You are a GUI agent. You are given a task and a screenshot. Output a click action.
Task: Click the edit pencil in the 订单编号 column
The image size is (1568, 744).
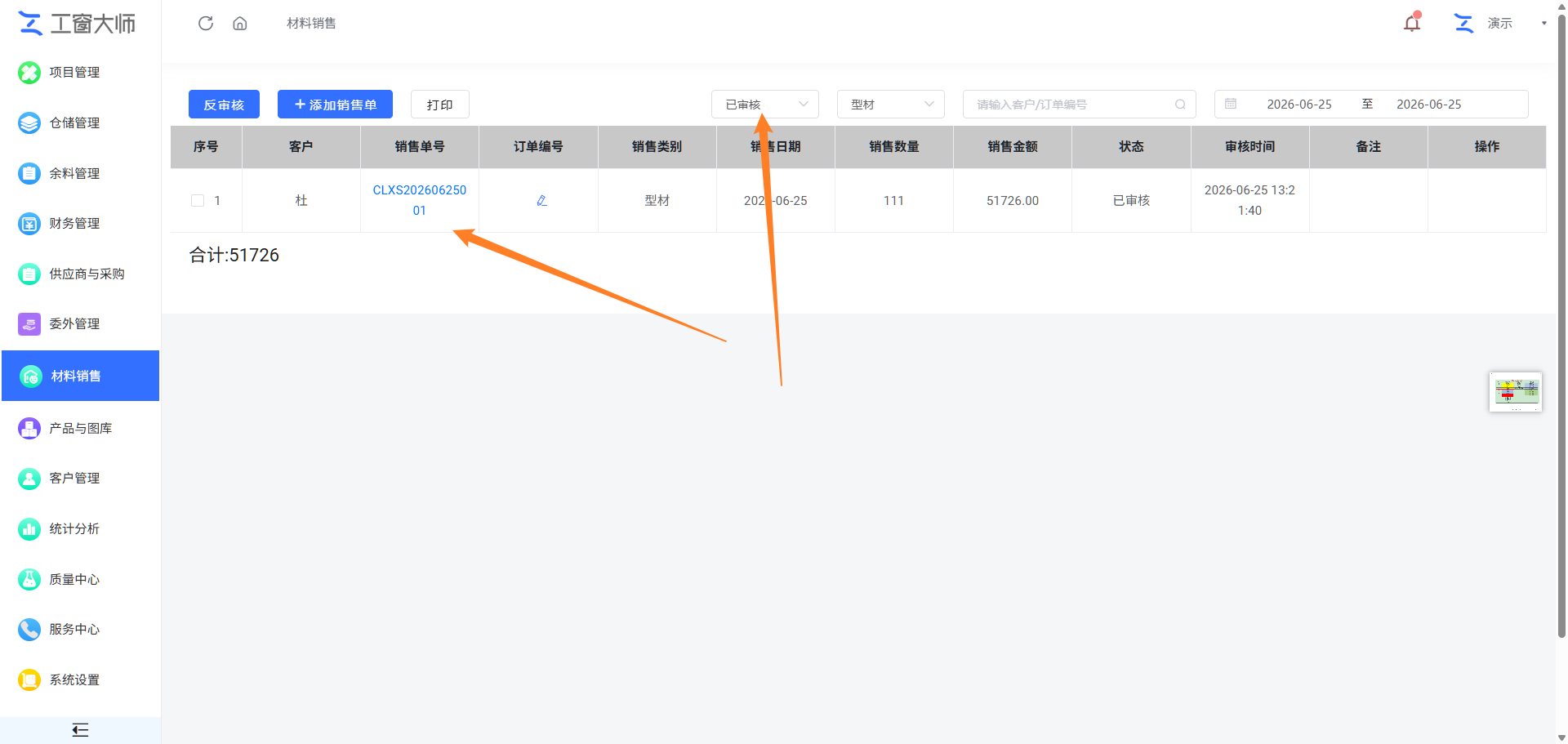click(x=541, y=200)
